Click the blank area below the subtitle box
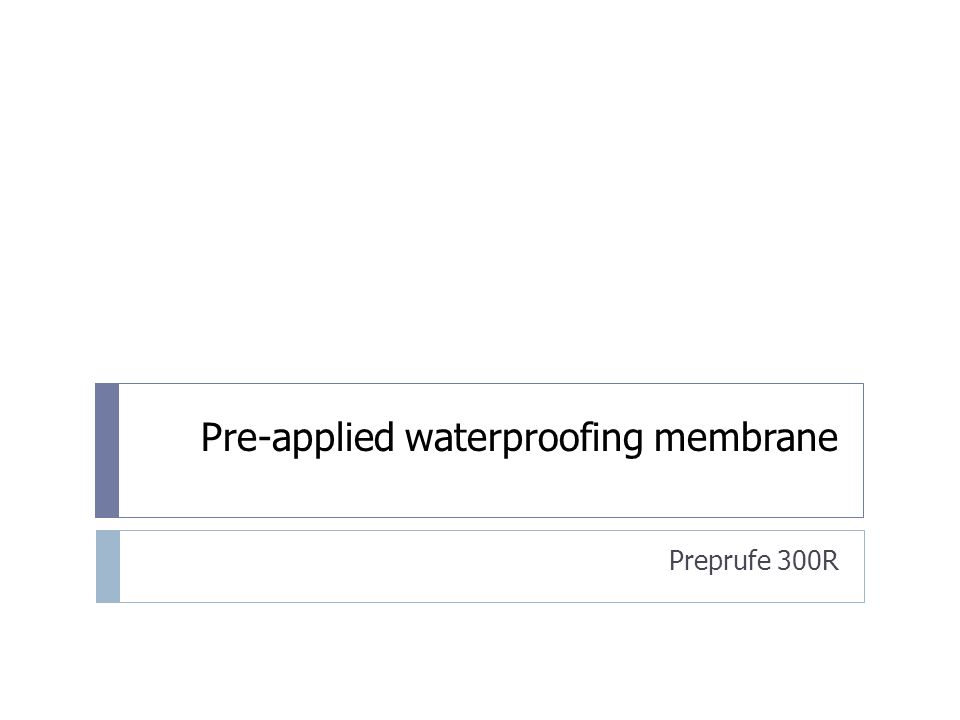The image size is (960, 720). point(480,661)
